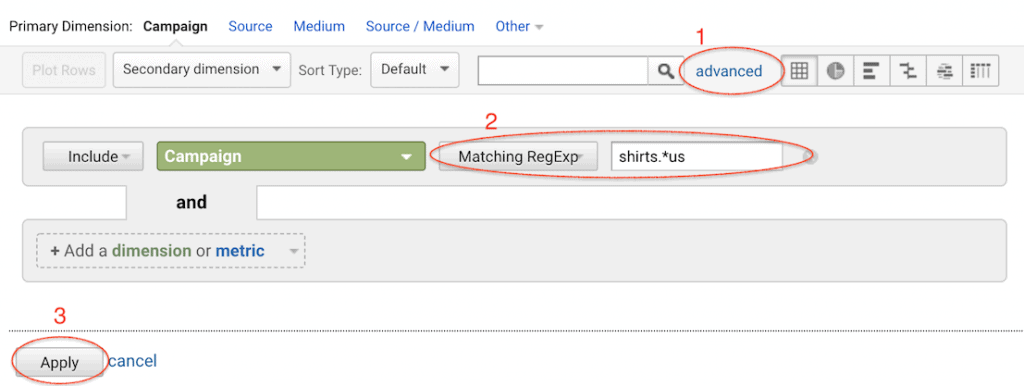
Task: Click the regex field containing shirts.*us
Action: tap(697, 157)
